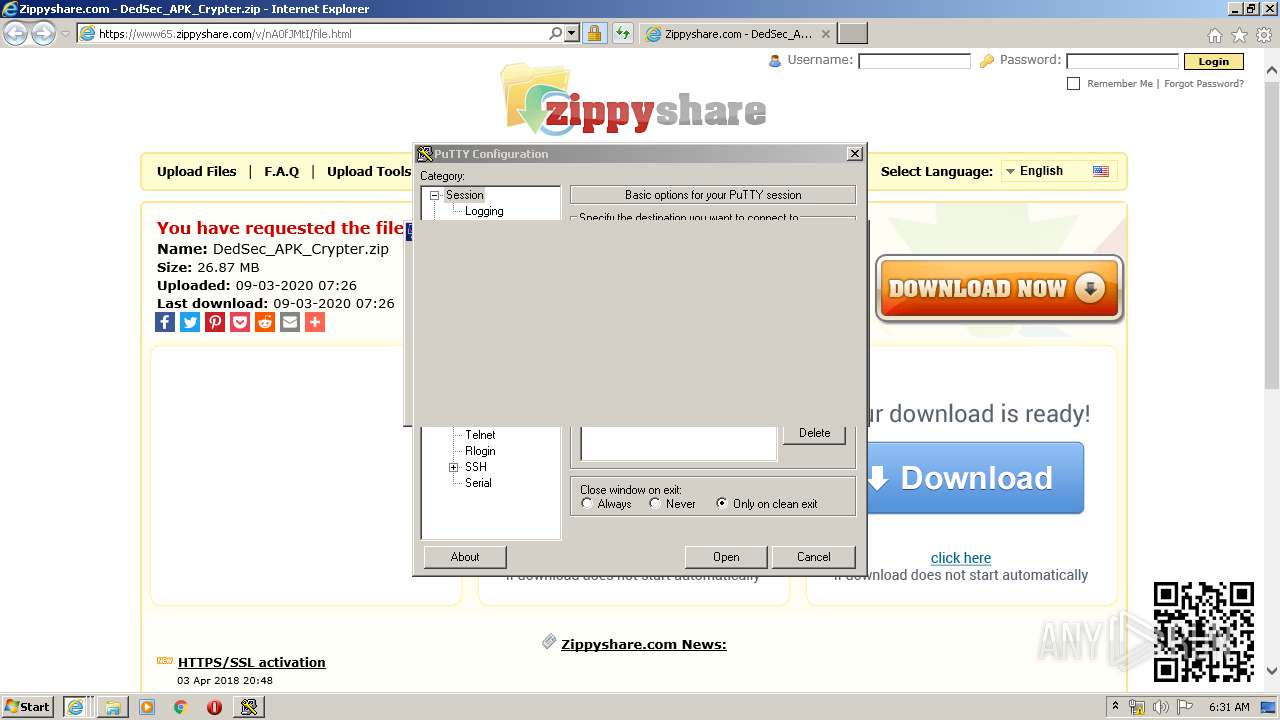Share the file by email icon
Image resolution: width=1280 pixels, height=720 pixels.
[x=290, y=322]
